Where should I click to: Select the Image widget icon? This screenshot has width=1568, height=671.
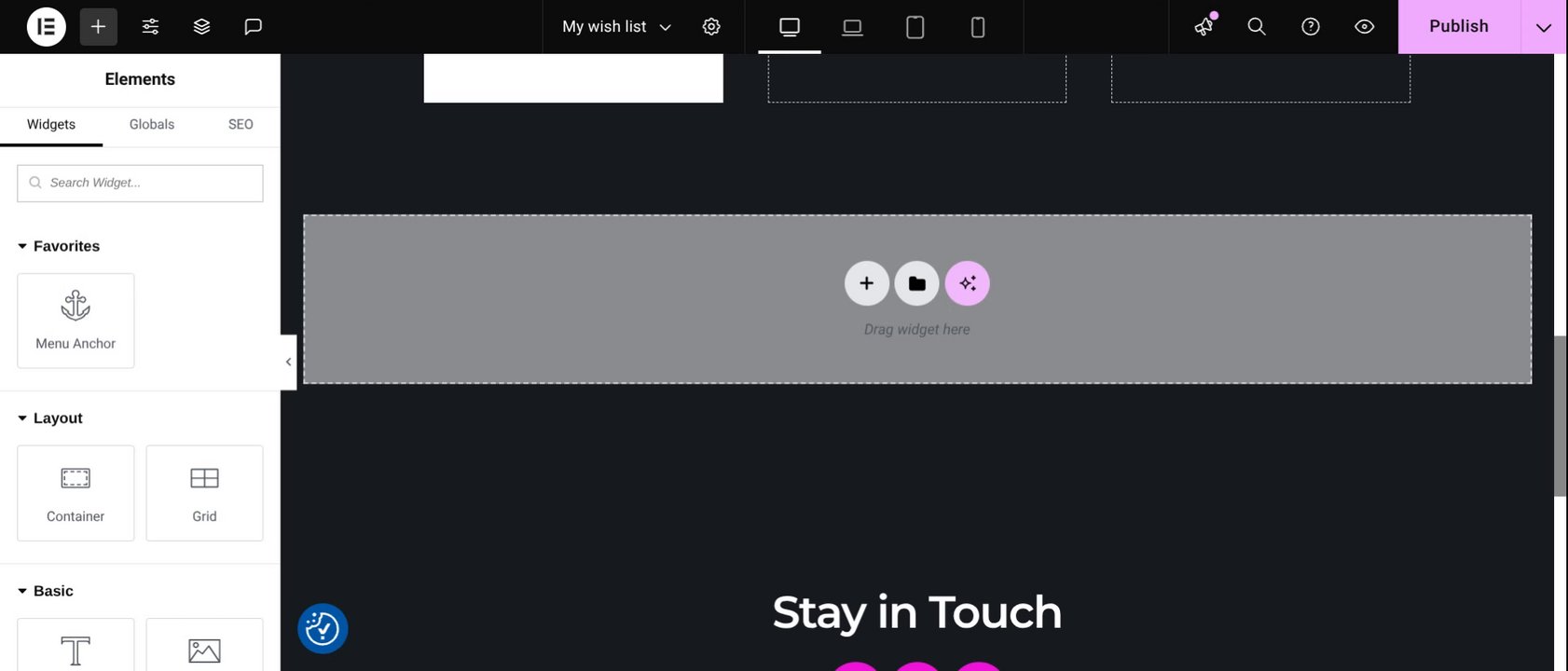204,645
